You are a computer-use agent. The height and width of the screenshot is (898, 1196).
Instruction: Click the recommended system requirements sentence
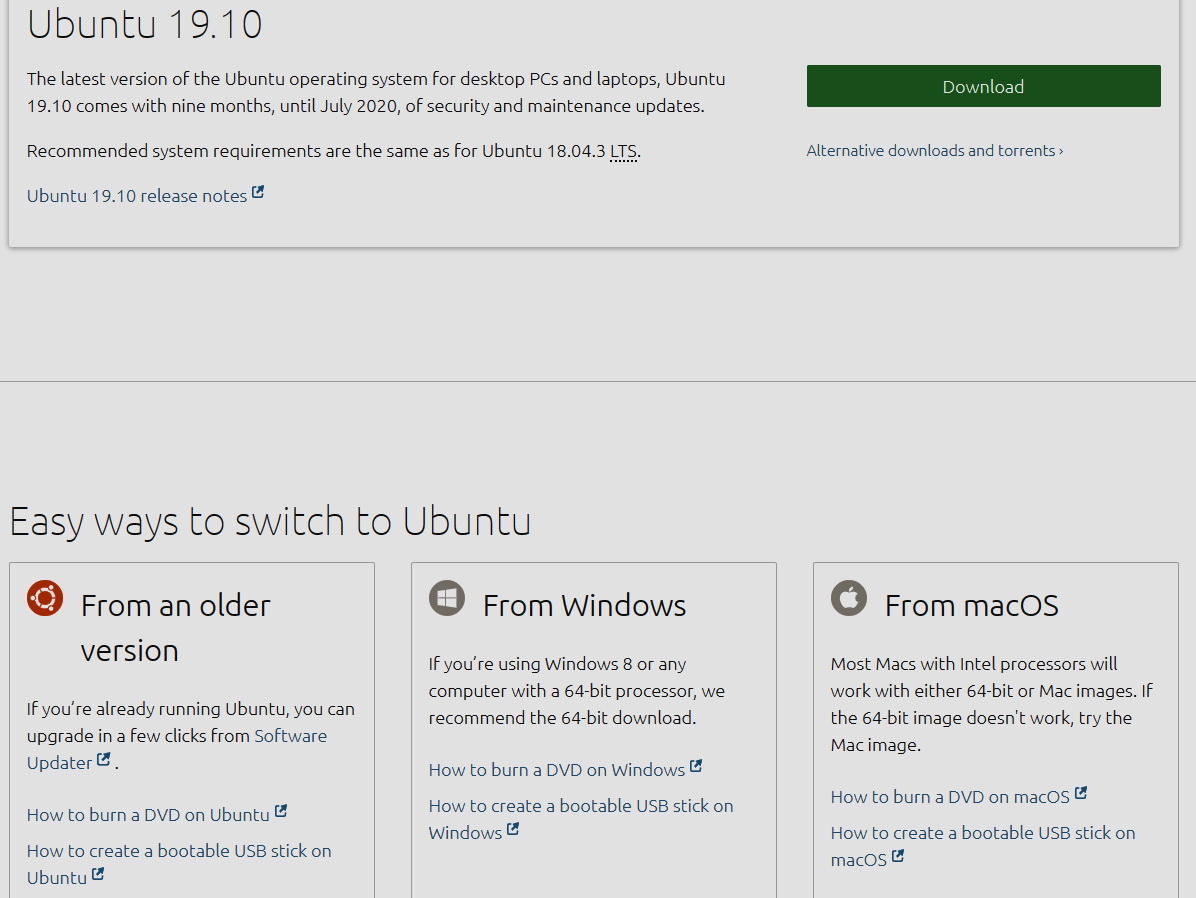[x=333, y=151]
